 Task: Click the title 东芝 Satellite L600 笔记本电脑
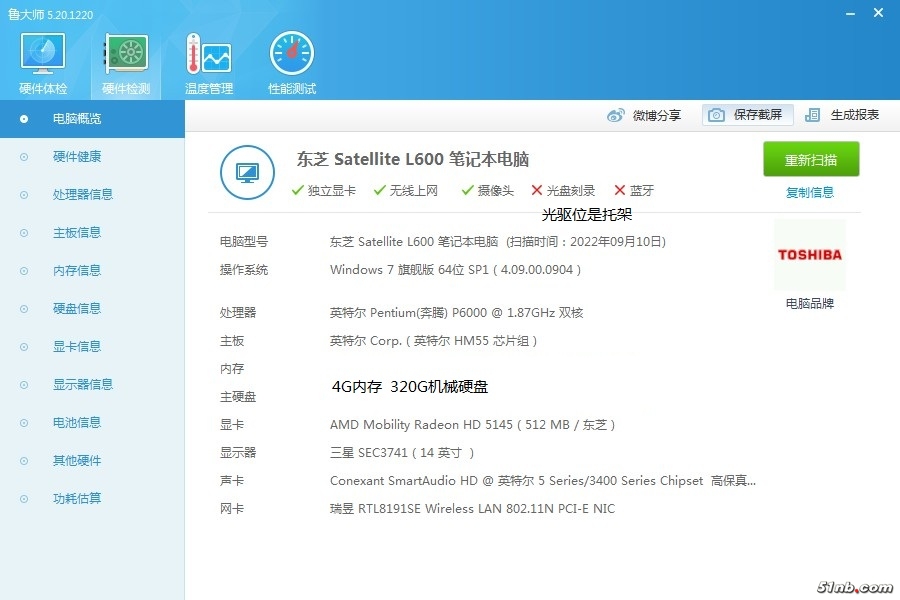click(x=413, y=159)
